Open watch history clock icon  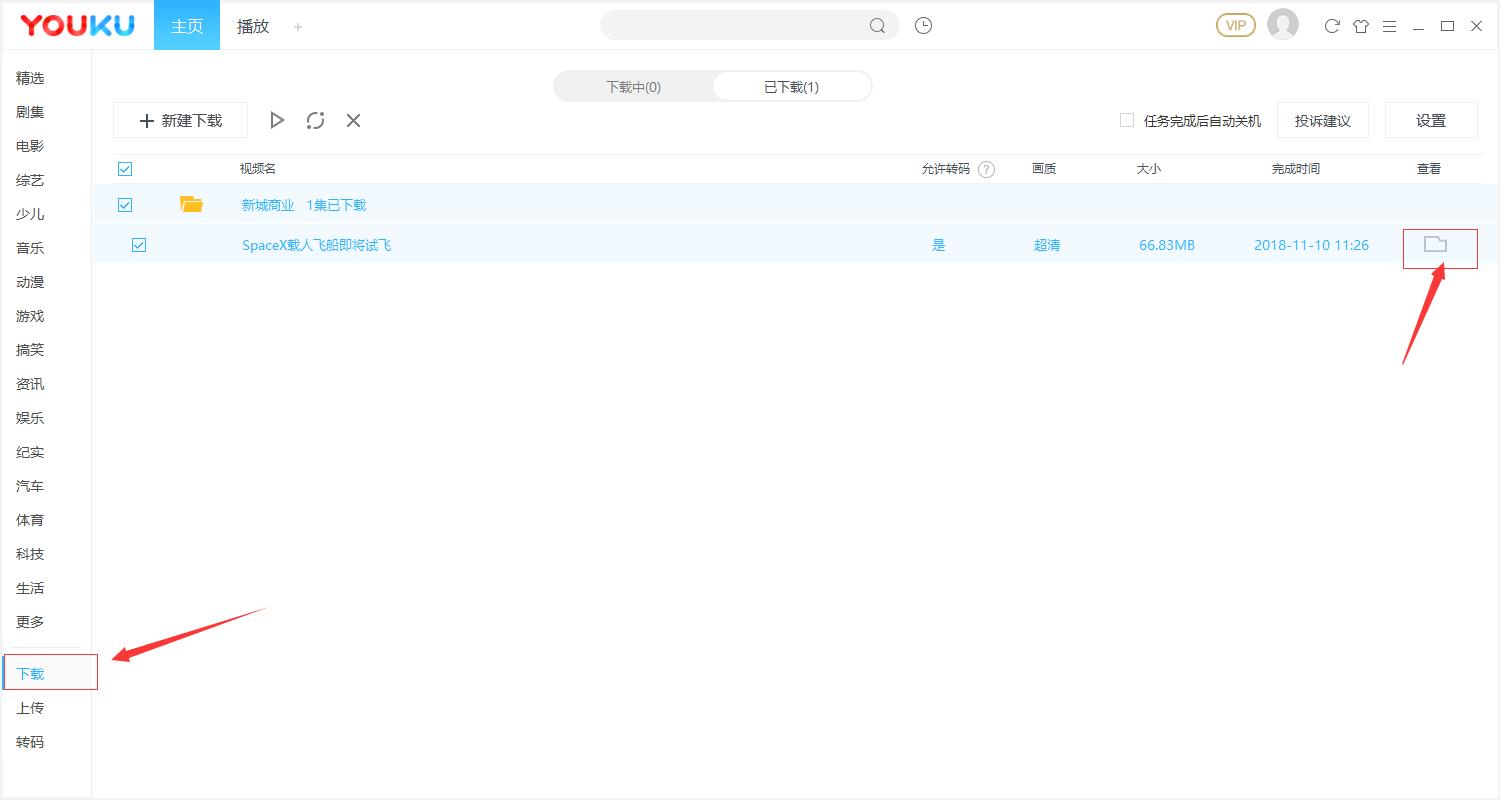click(923, 26)
